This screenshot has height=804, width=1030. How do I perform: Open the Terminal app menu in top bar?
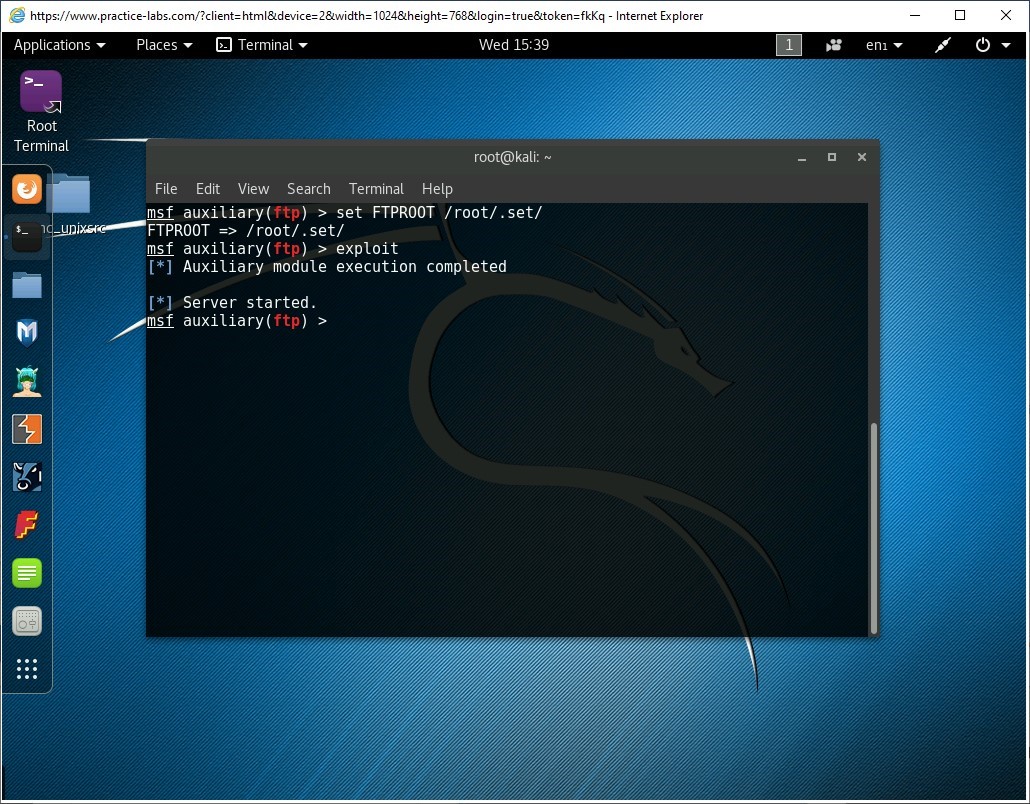[x=262, y=45]
